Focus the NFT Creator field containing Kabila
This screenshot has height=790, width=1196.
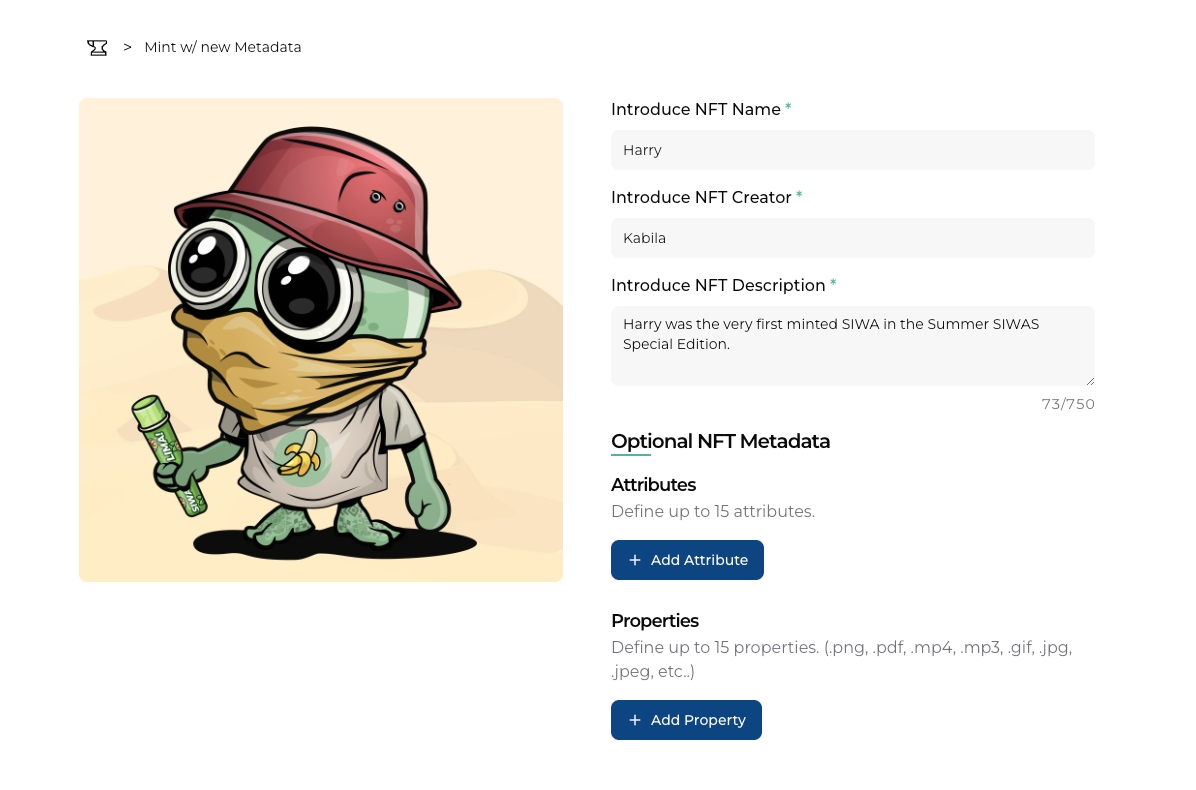852,238
